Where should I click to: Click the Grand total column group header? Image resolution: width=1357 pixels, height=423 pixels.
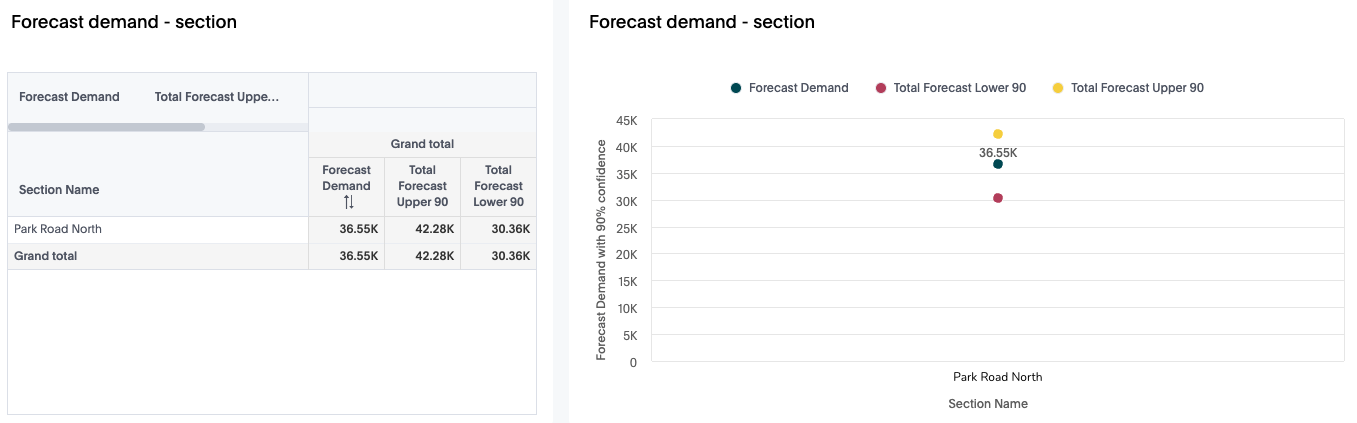point(422,144)
